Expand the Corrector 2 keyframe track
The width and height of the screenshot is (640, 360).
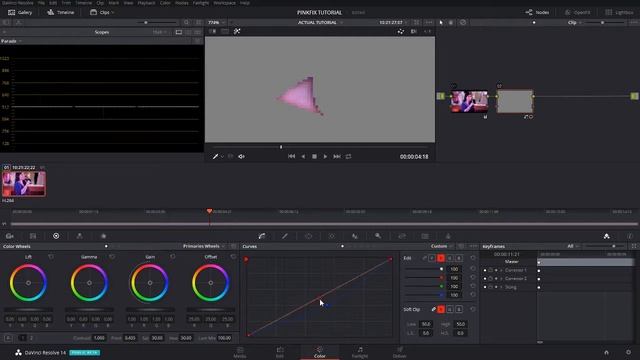point(501,279)
